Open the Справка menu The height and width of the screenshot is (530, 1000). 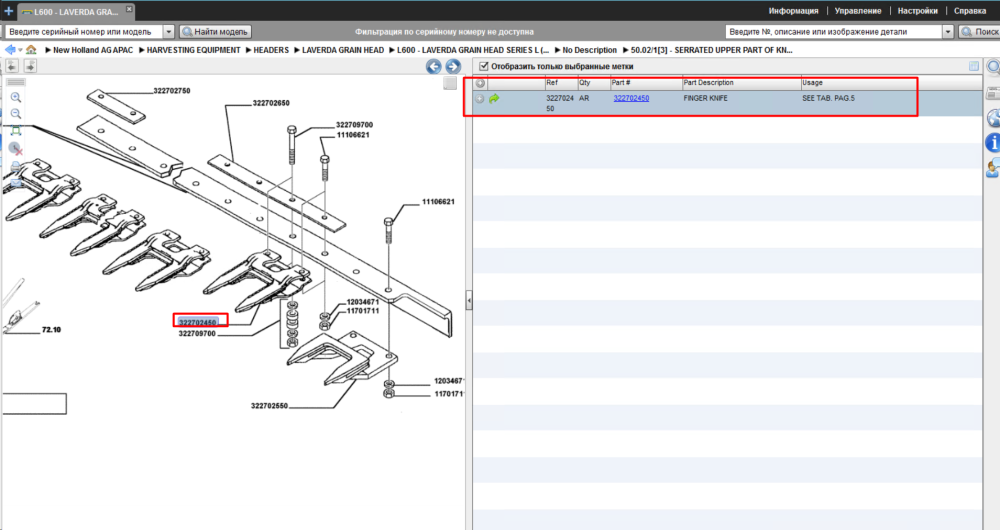point(969,11)
